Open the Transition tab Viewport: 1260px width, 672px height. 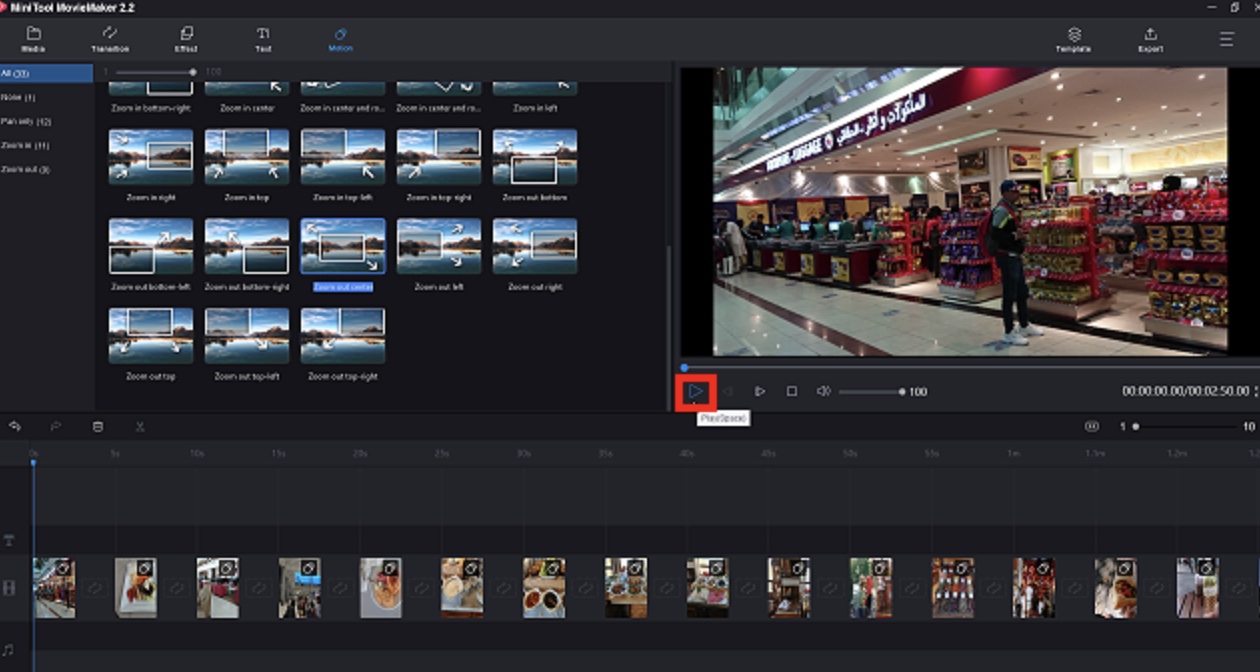point(110,39)
